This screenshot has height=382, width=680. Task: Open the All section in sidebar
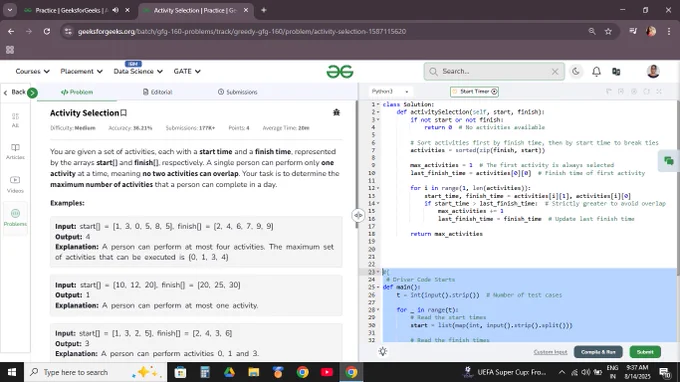(x=15, y=120)
